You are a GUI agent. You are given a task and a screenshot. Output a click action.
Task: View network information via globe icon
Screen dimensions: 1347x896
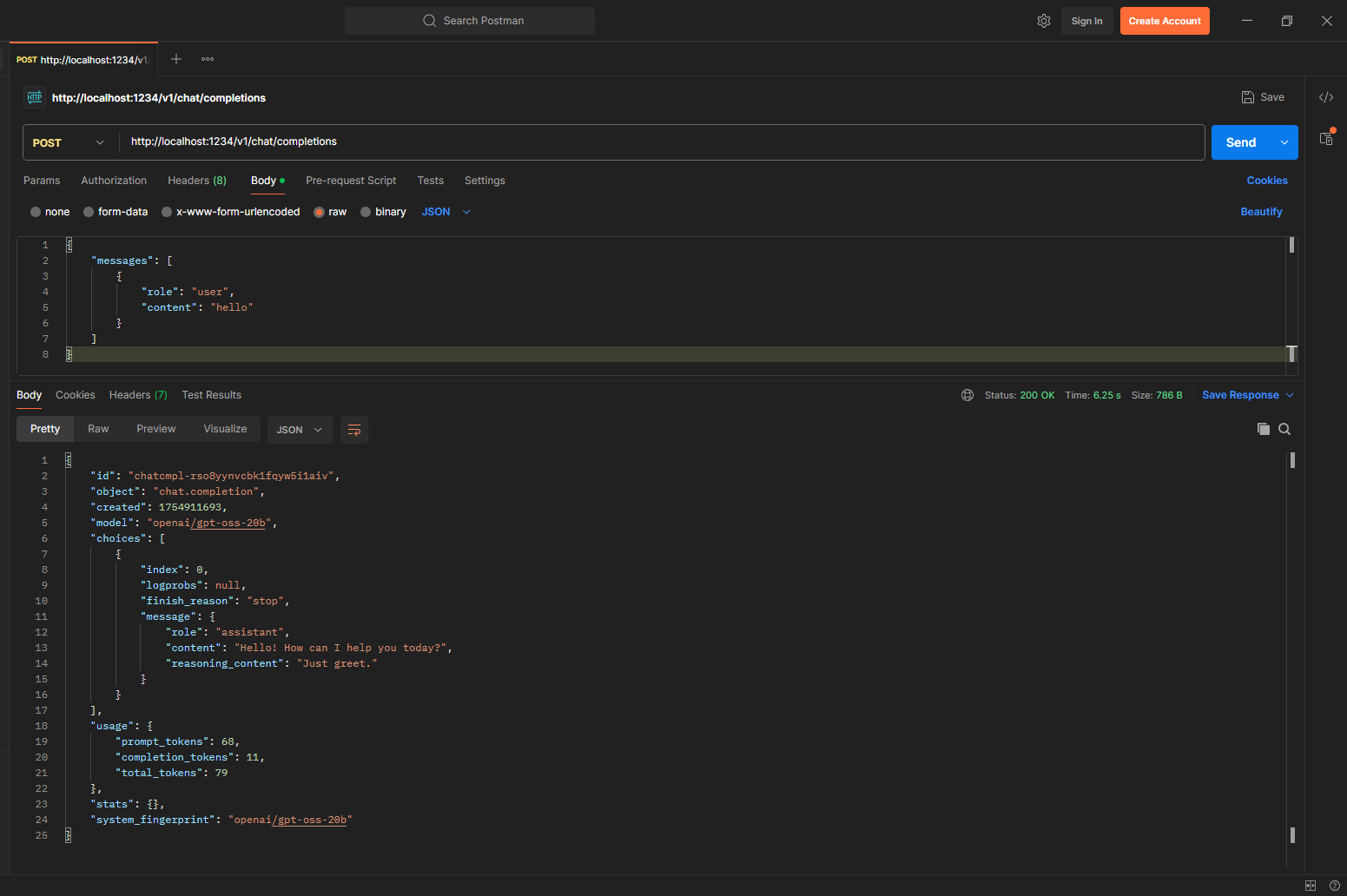[967, 395]
